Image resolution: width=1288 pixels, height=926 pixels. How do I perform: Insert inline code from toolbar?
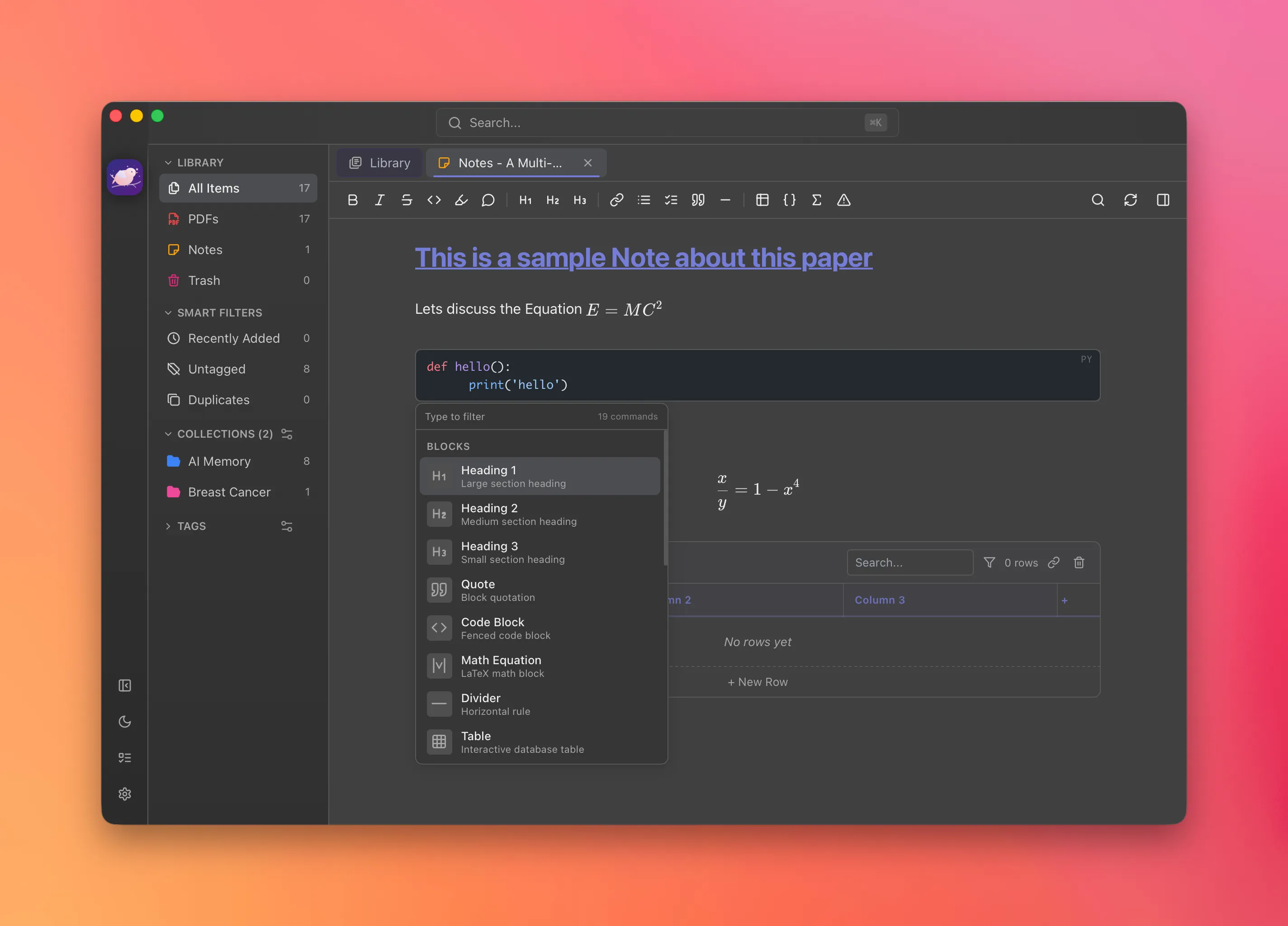tap(434, 200)
